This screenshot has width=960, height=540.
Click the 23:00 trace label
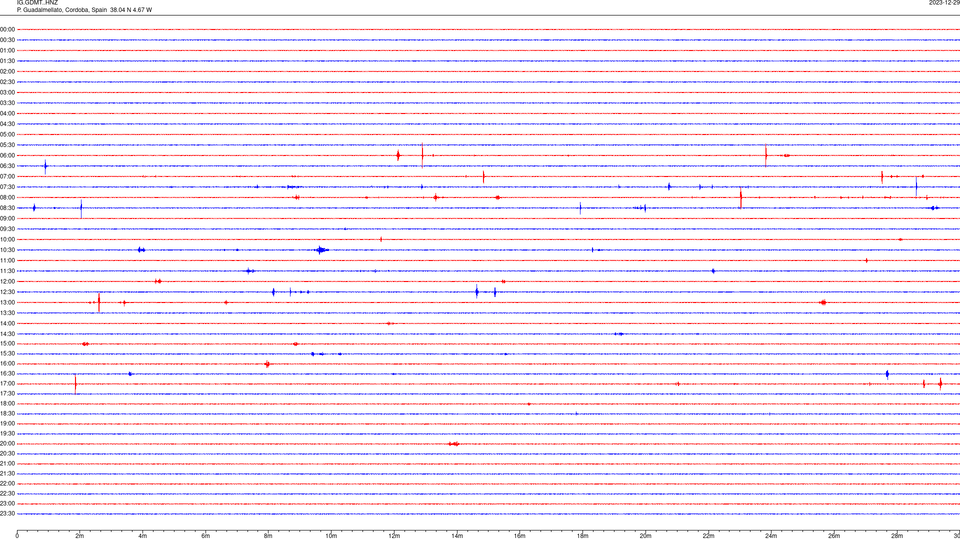[x=7, y=504]
